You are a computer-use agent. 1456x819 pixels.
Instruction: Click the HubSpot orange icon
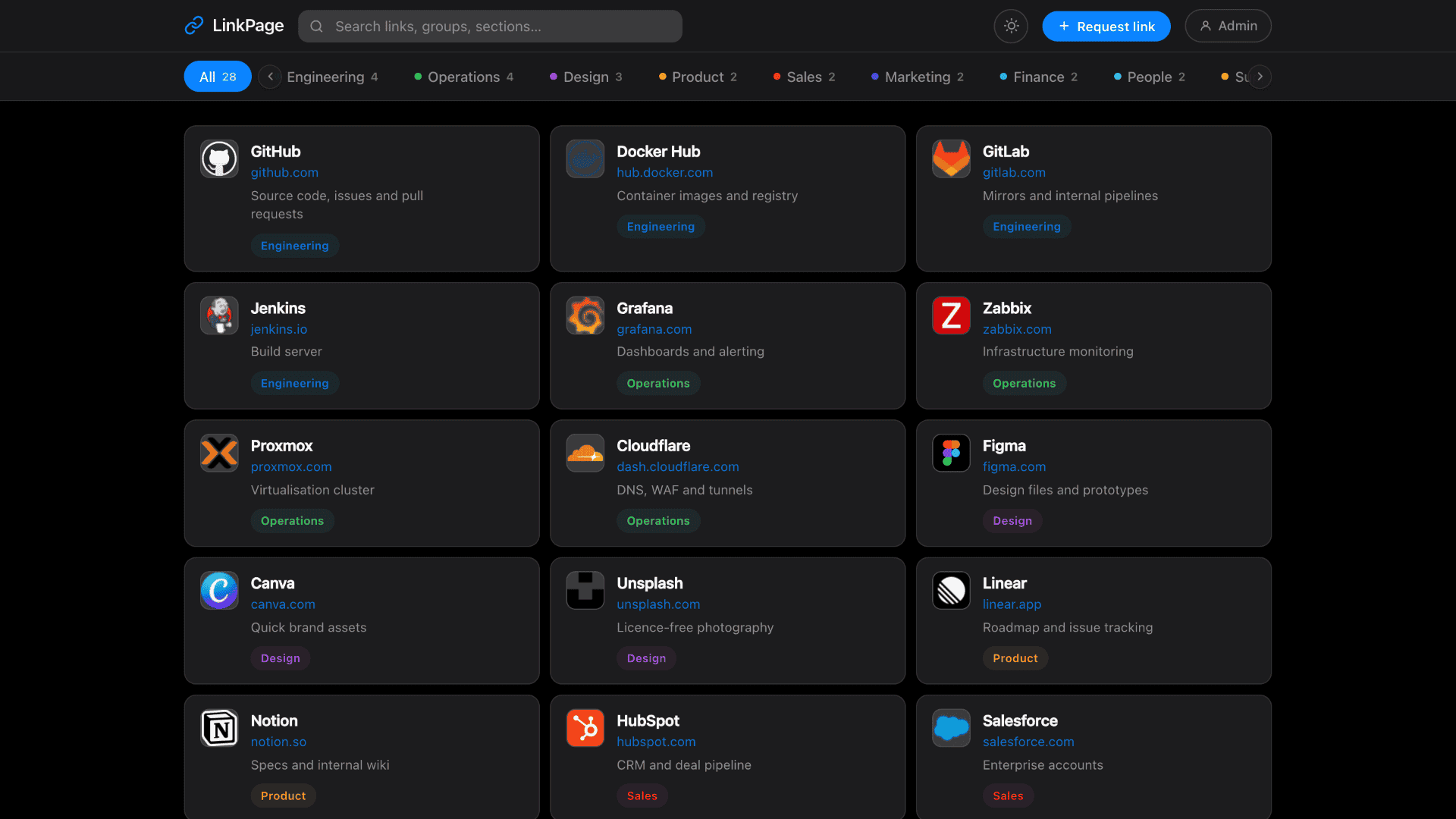click(585, 728)
